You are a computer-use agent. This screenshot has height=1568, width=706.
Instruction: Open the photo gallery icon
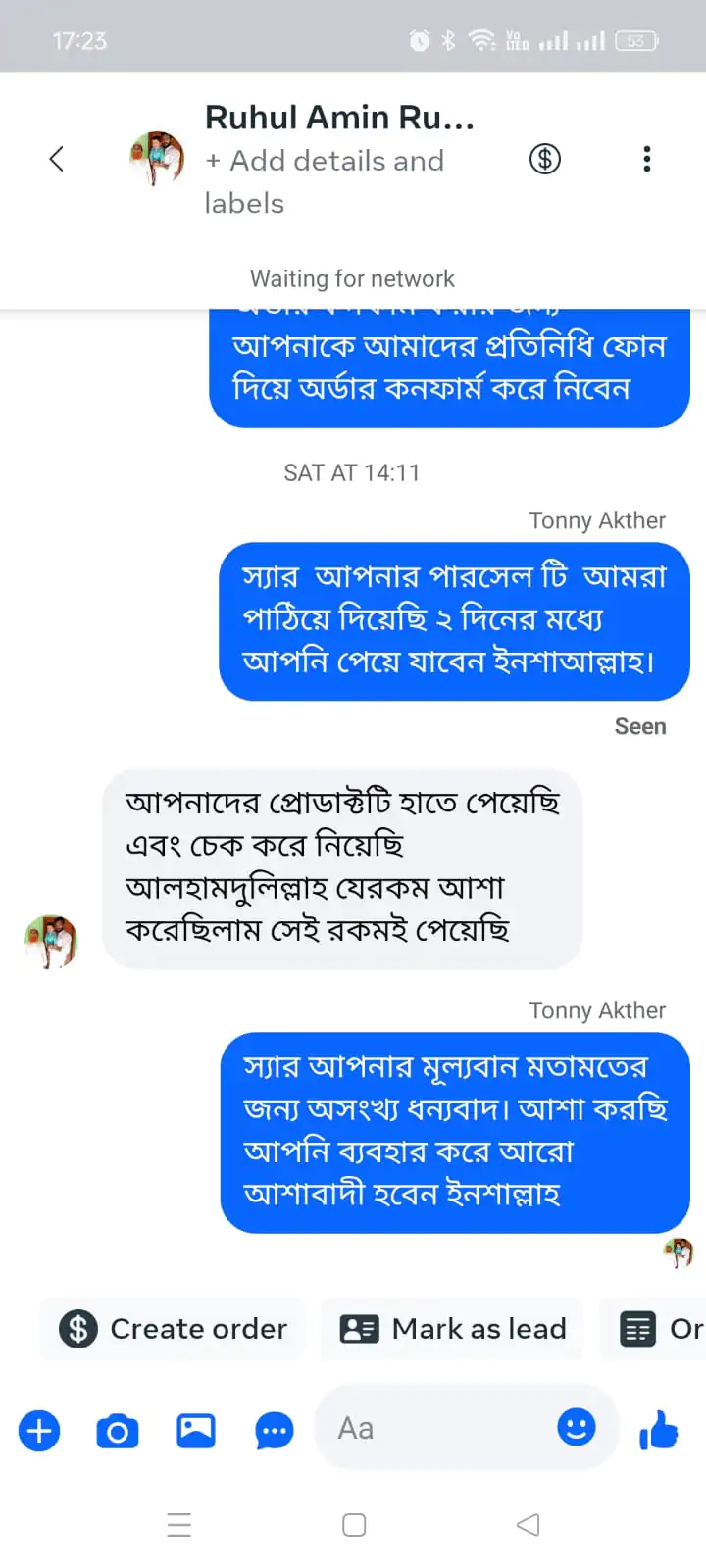(196, 1431)
